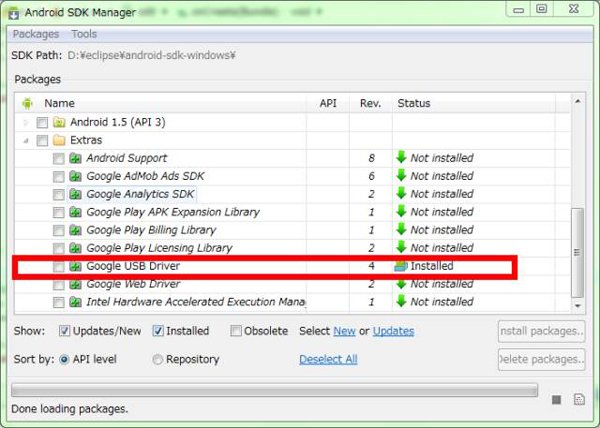Click the Delete packages button

(541, 360)
